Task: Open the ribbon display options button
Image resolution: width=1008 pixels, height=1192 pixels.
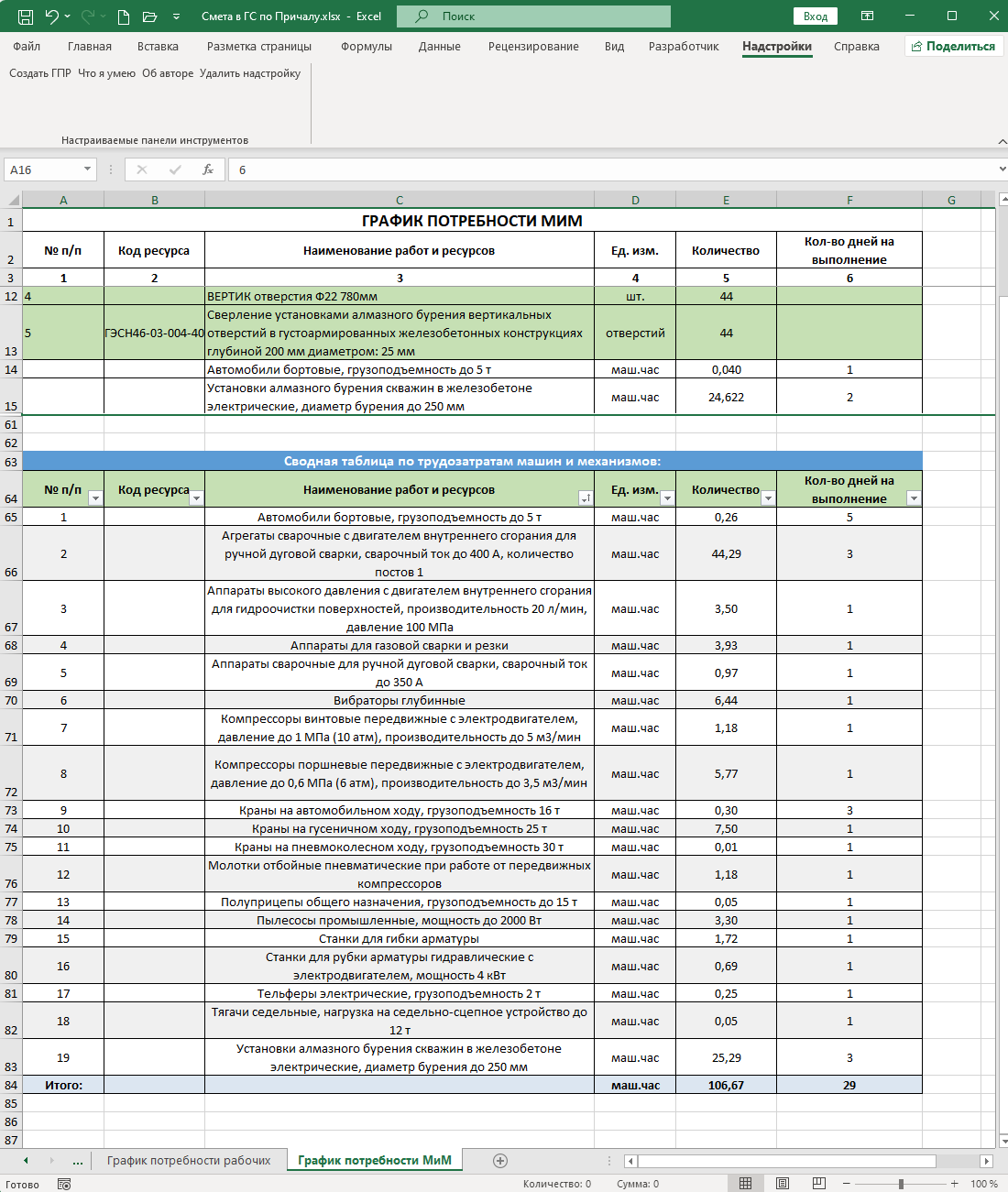Action: point(867,16)
